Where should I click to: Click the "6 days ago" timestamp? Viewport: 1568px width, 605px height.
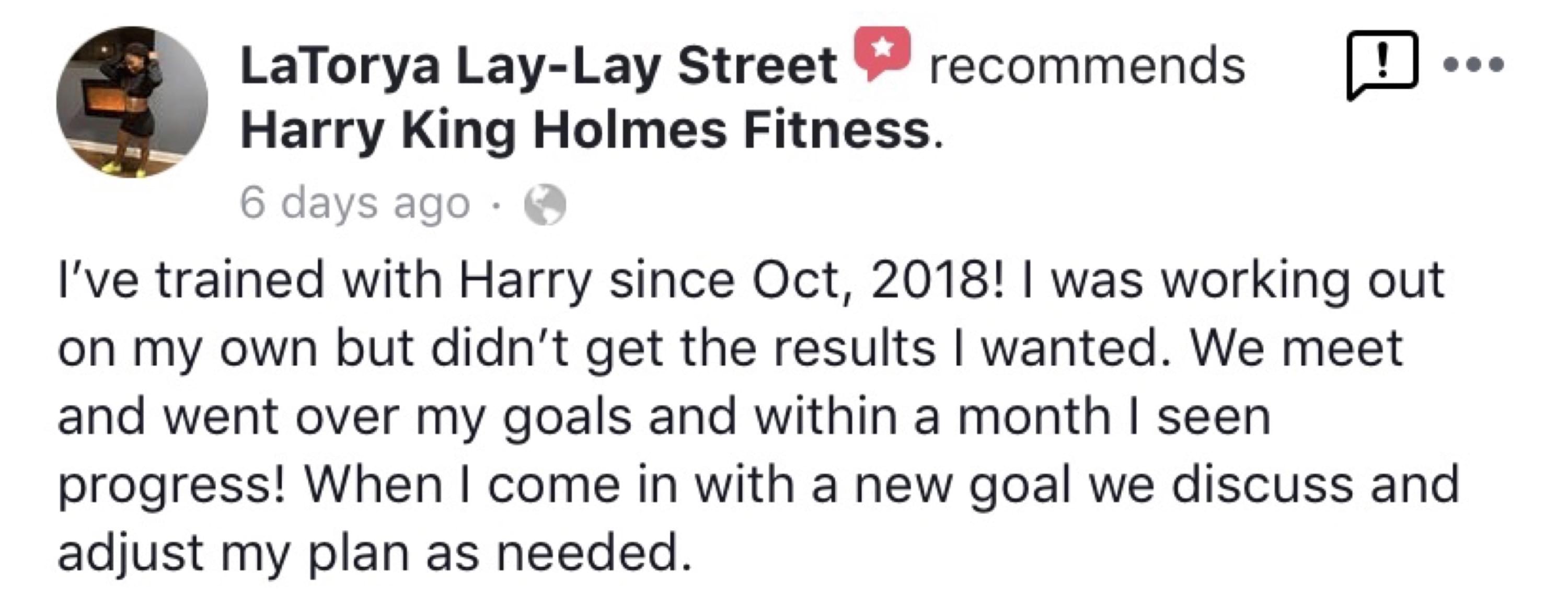(x=355, y=203)
